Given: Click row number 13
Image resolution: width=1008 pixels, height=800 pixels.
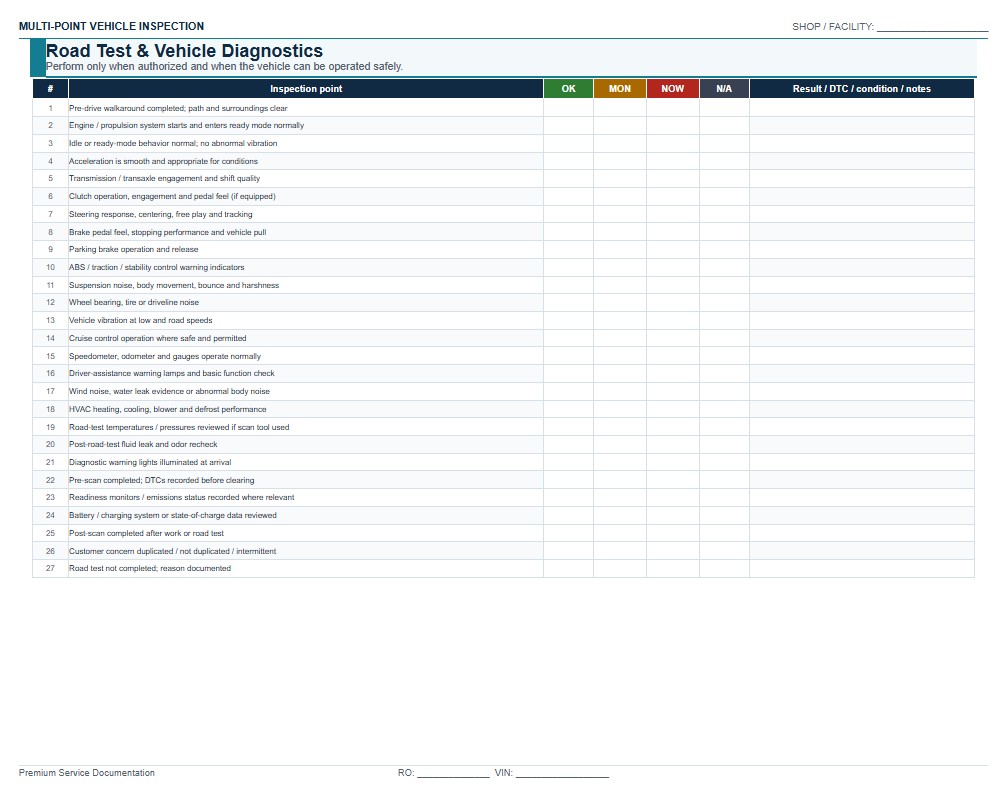Looking at the screenshot, I should 50,320.
